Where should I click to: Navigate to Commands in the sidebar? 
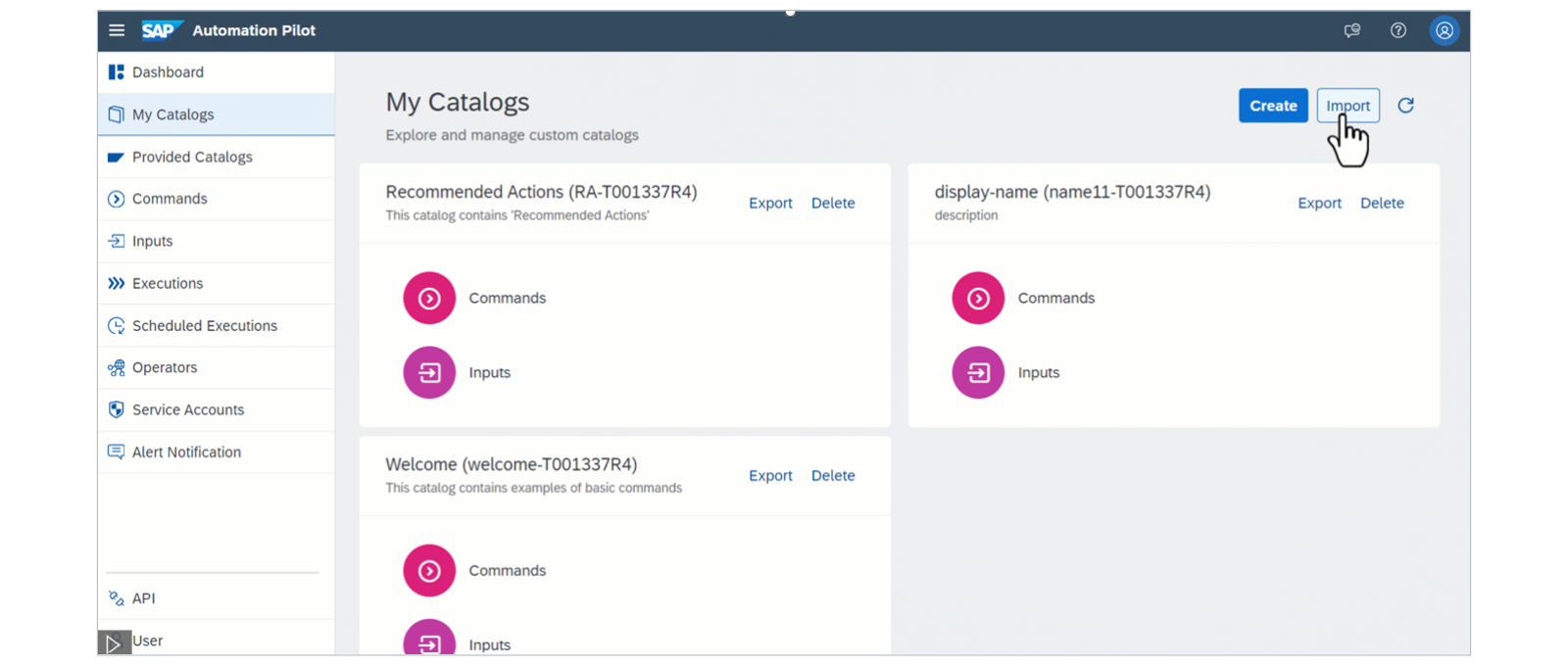[x=216, y=199]
